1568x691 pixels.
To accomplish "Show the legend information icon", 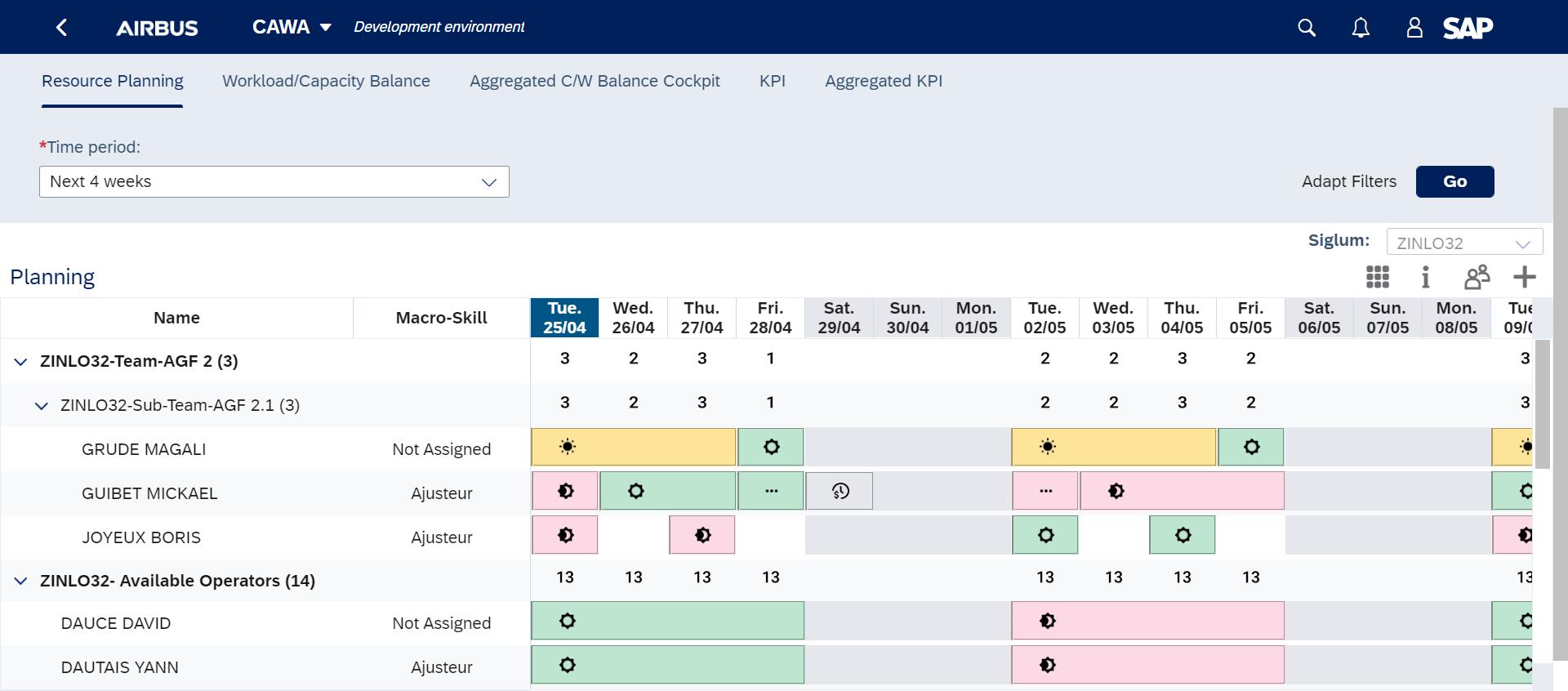I will point(1426,277).
